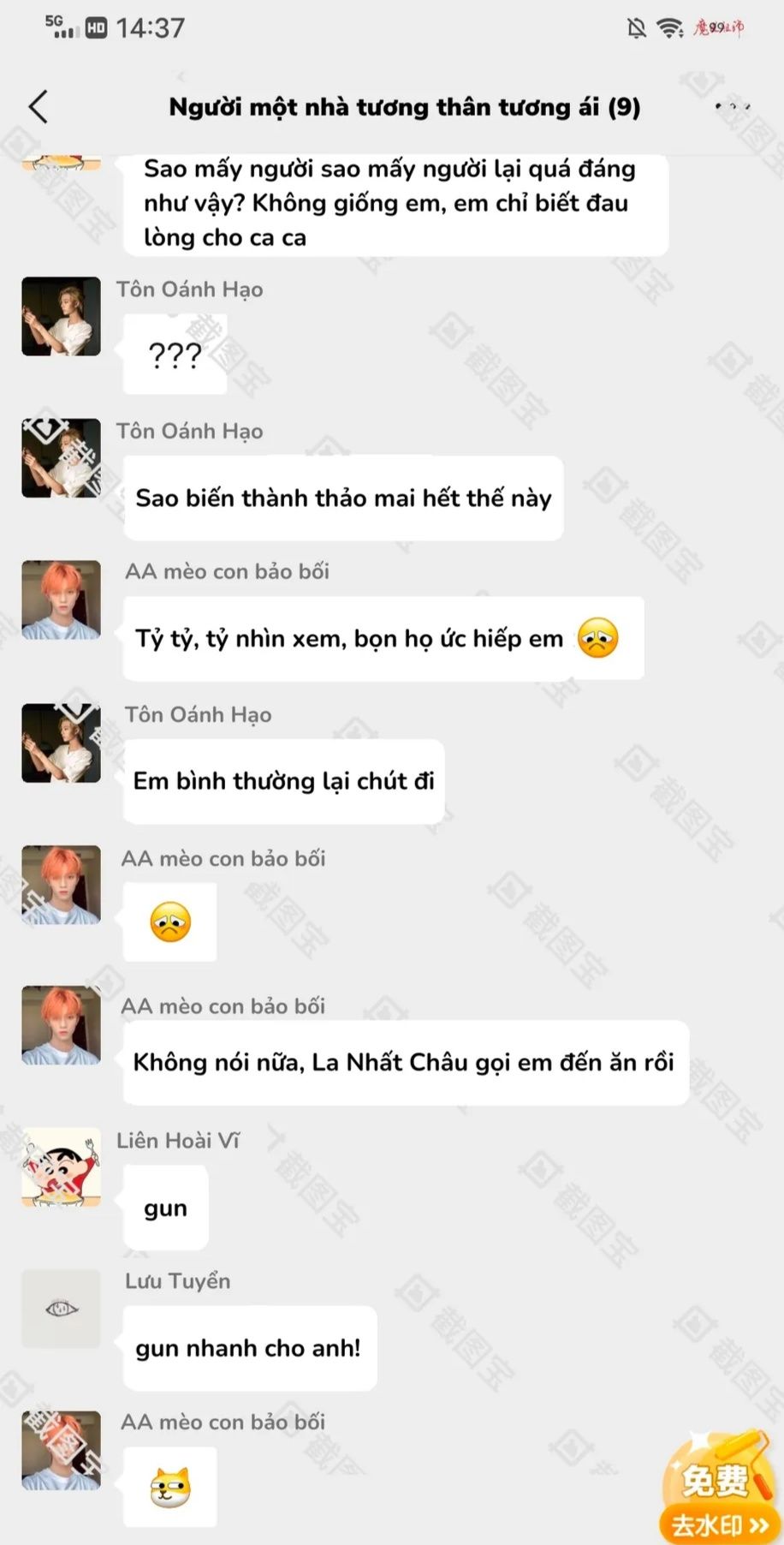Tap the muted notifications bell in status bar

point(636,28)
